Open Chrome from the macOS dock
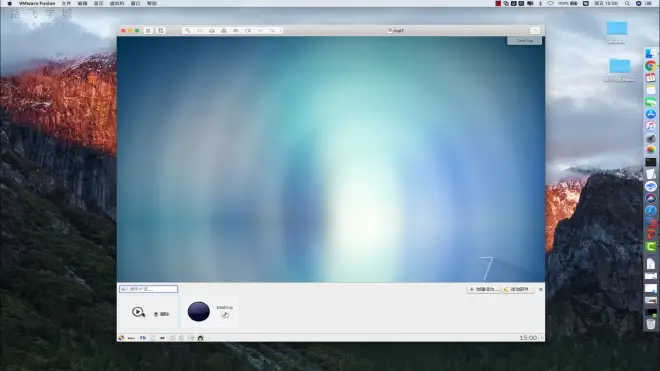Viewport: 660px width, 371px height. (650, 66)
